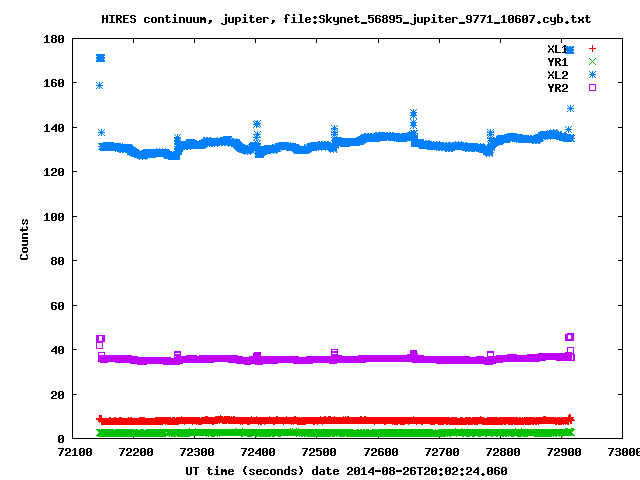Click x-axis tick label 72200
The width and height of the screenshot is (640, 480).
tap(136, 452)
